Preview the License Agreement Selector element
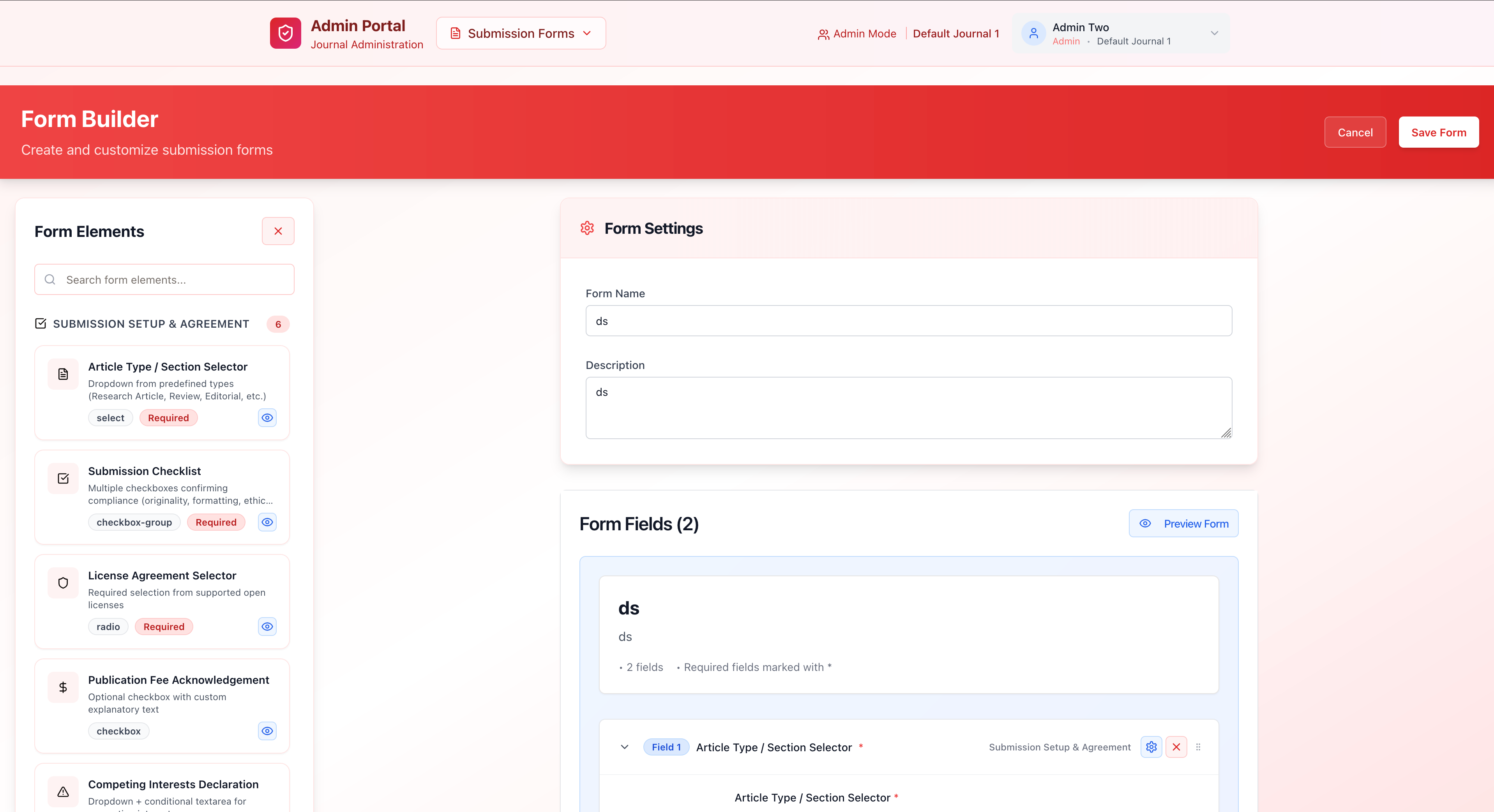The width and height of the screenshot is (1494, 812). coord(267,627)
